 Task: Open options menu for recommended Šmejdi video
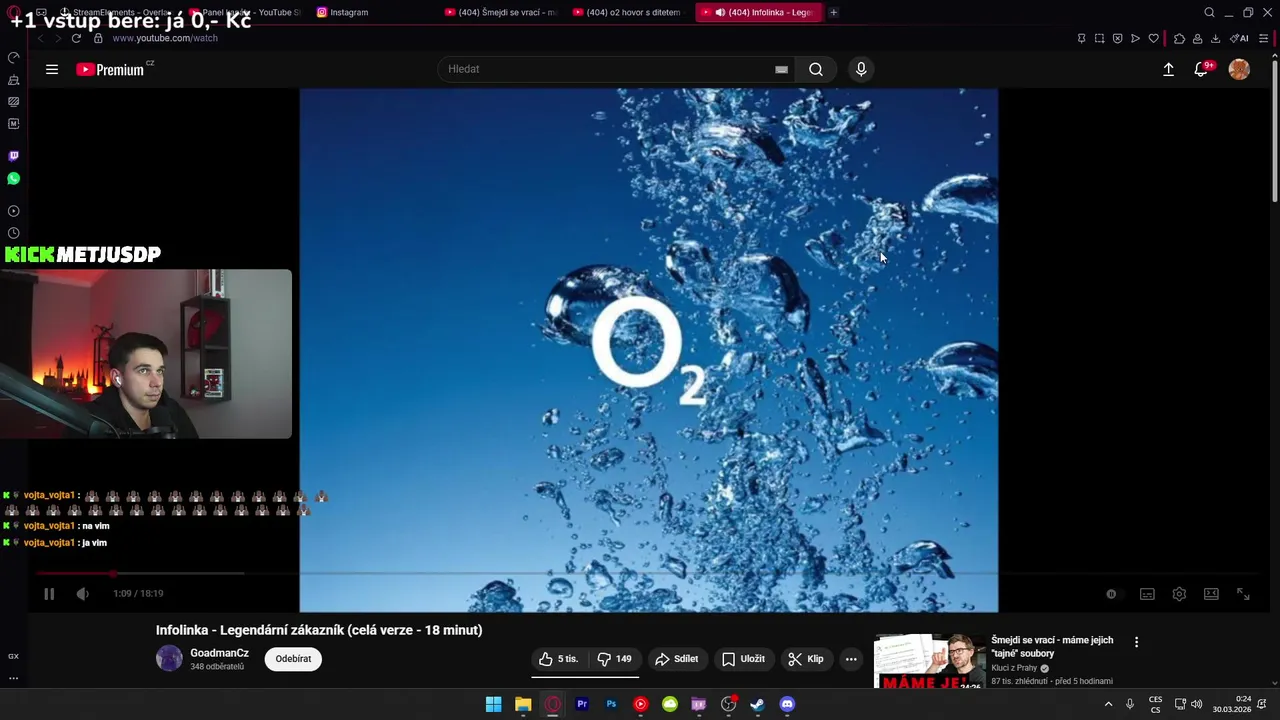1136,642
